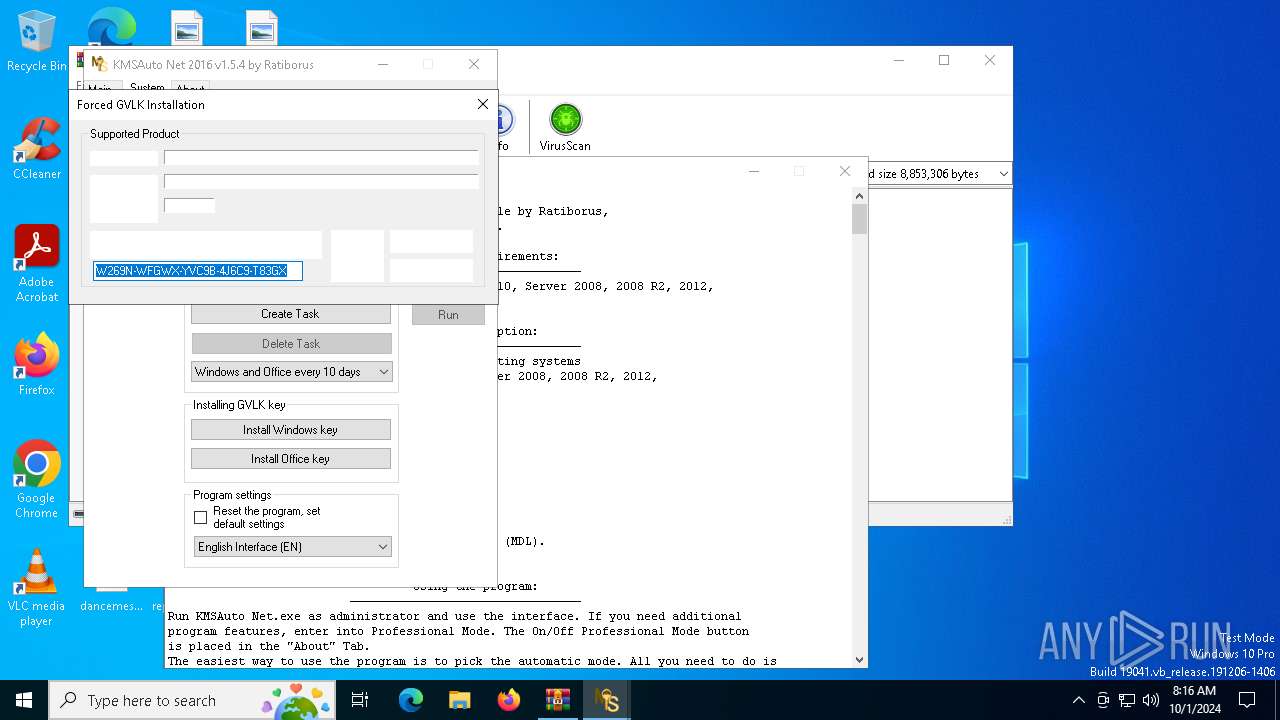Open Task View on the taskbar
Screen dimensions: 1280x720
pos(360,700)
